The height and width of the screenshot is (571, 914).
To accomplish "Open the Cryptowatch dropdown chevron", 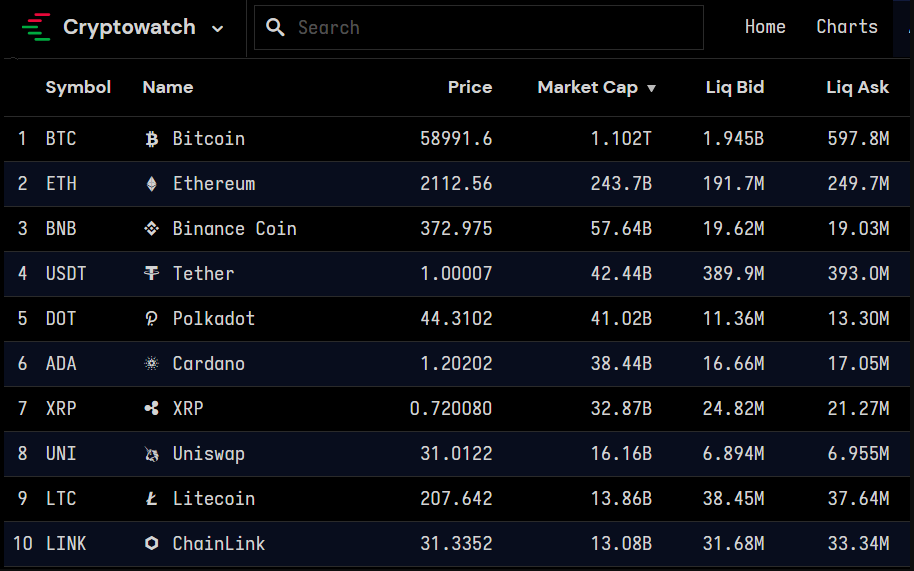I will [x=217, y=29].
